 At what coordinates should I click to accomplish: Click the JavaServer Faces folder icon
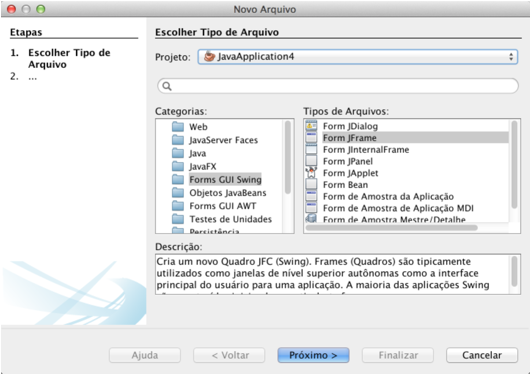tap(178, 140)
